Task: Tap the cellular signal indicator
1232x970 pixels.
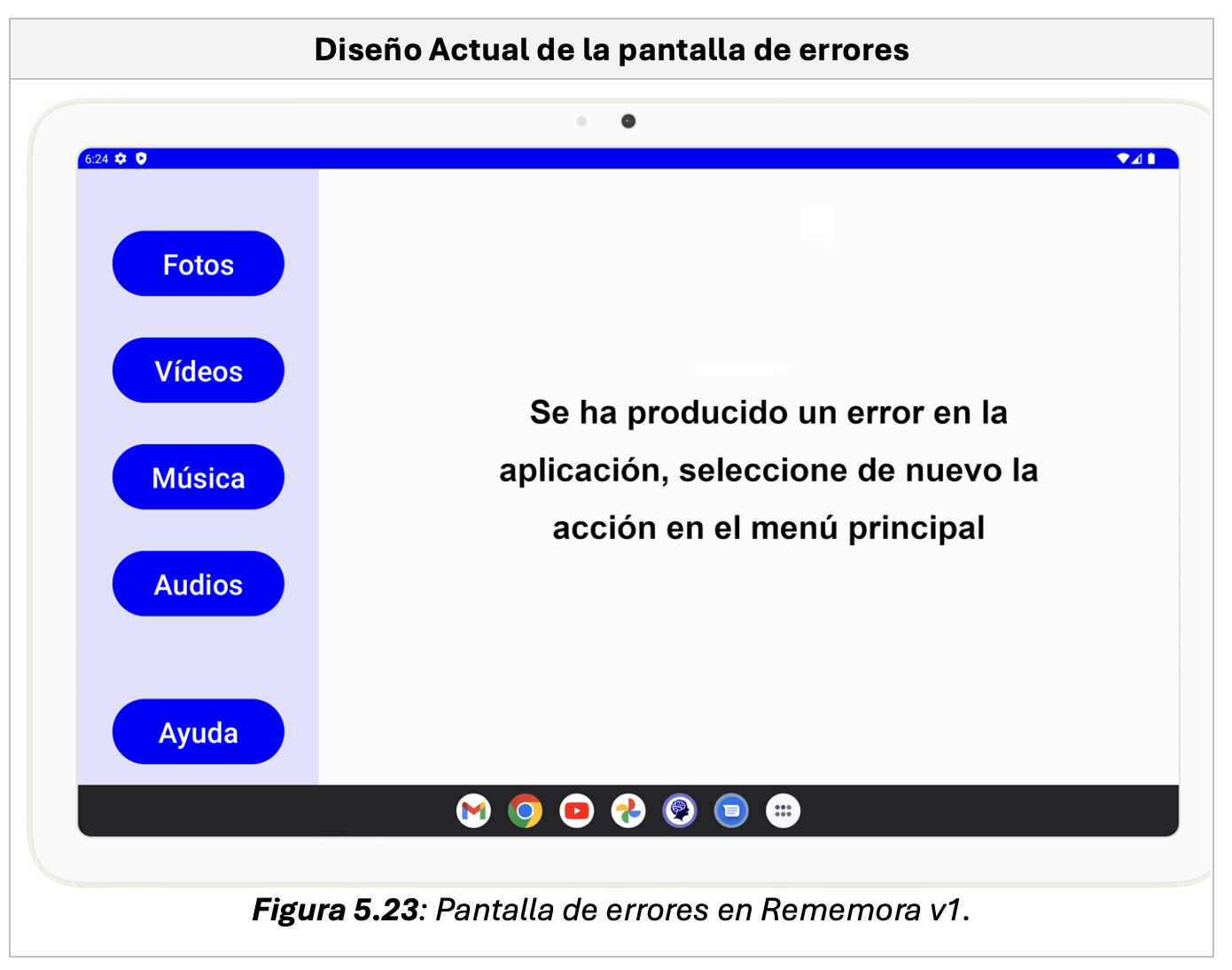Action: tap(1136, 159)
